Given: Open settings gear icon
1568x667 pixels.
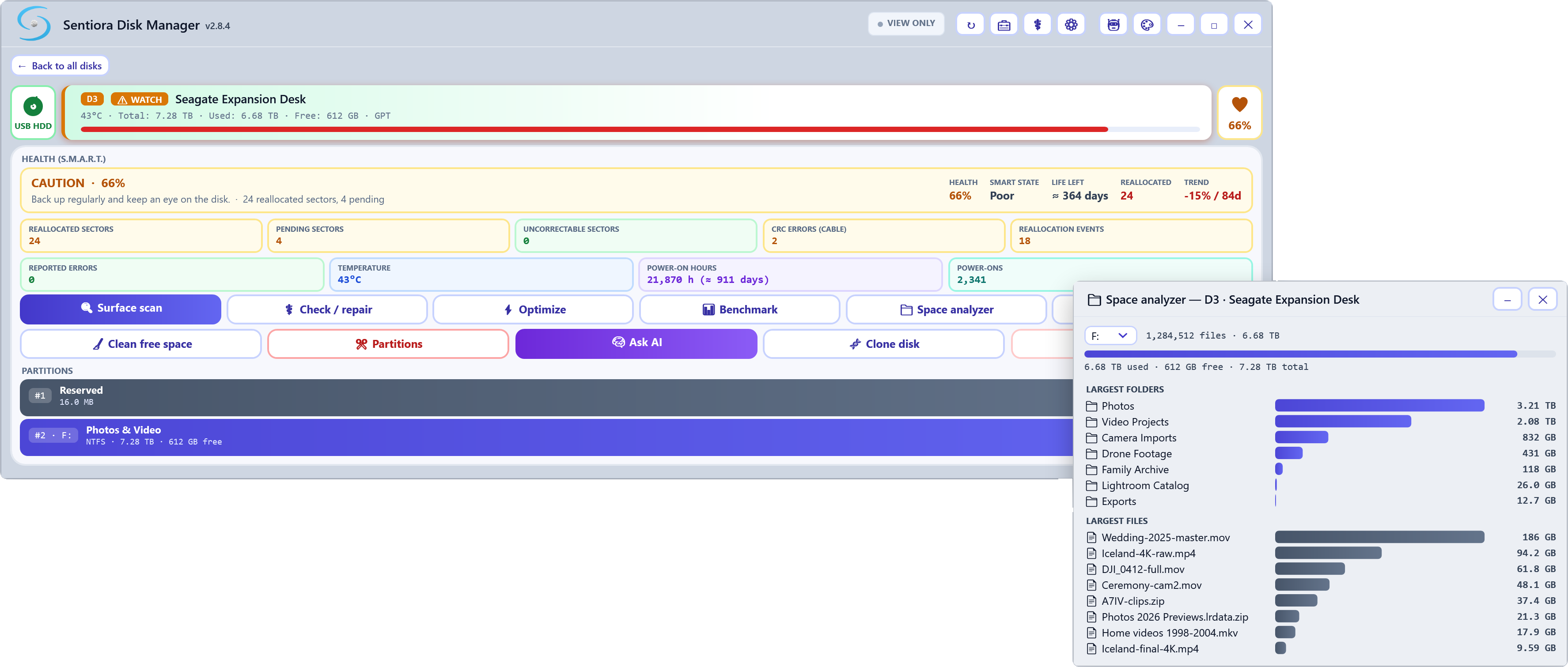Looking at the screenshot, I should [1071, 25].
